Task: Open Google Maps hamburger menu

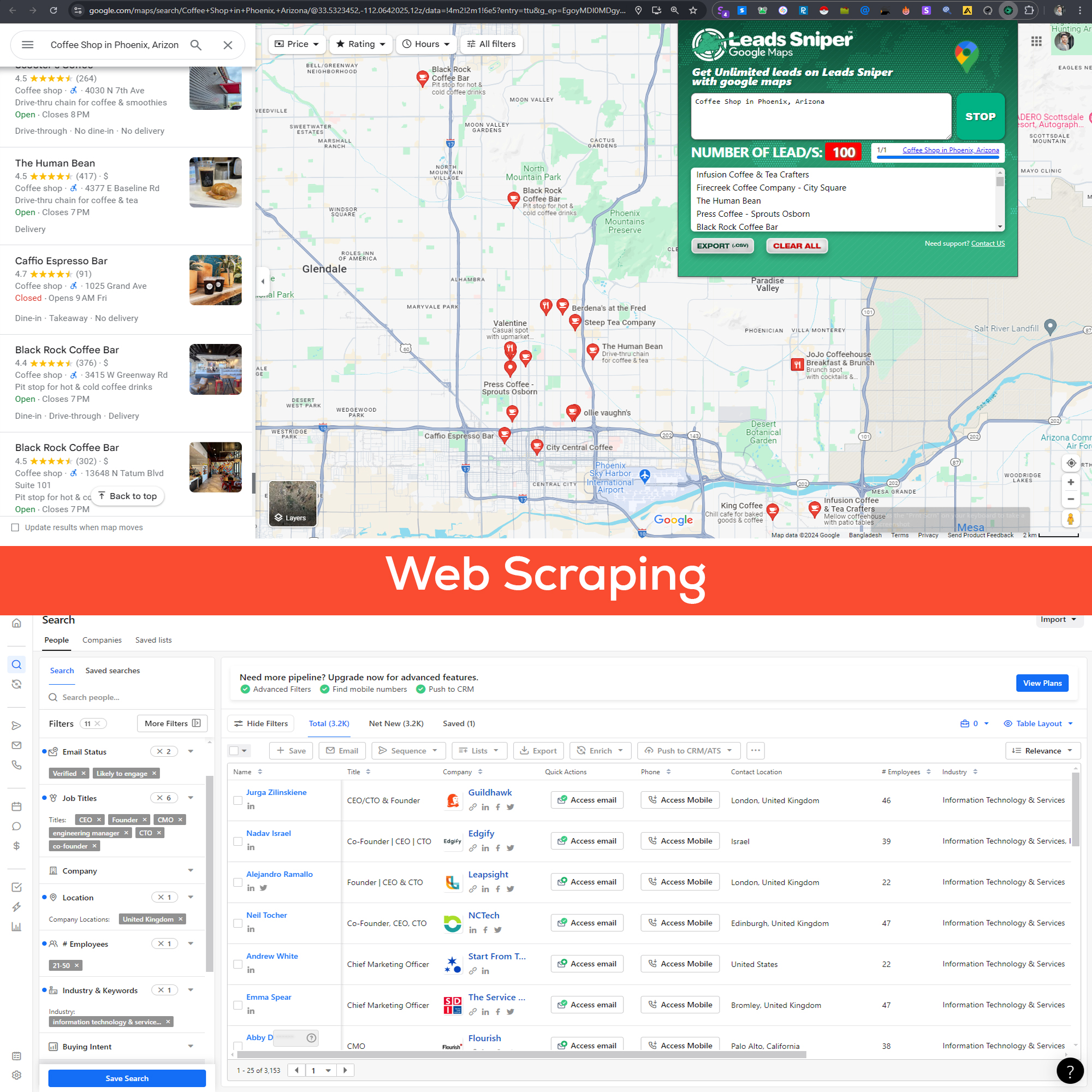Action: click(27, 45)
